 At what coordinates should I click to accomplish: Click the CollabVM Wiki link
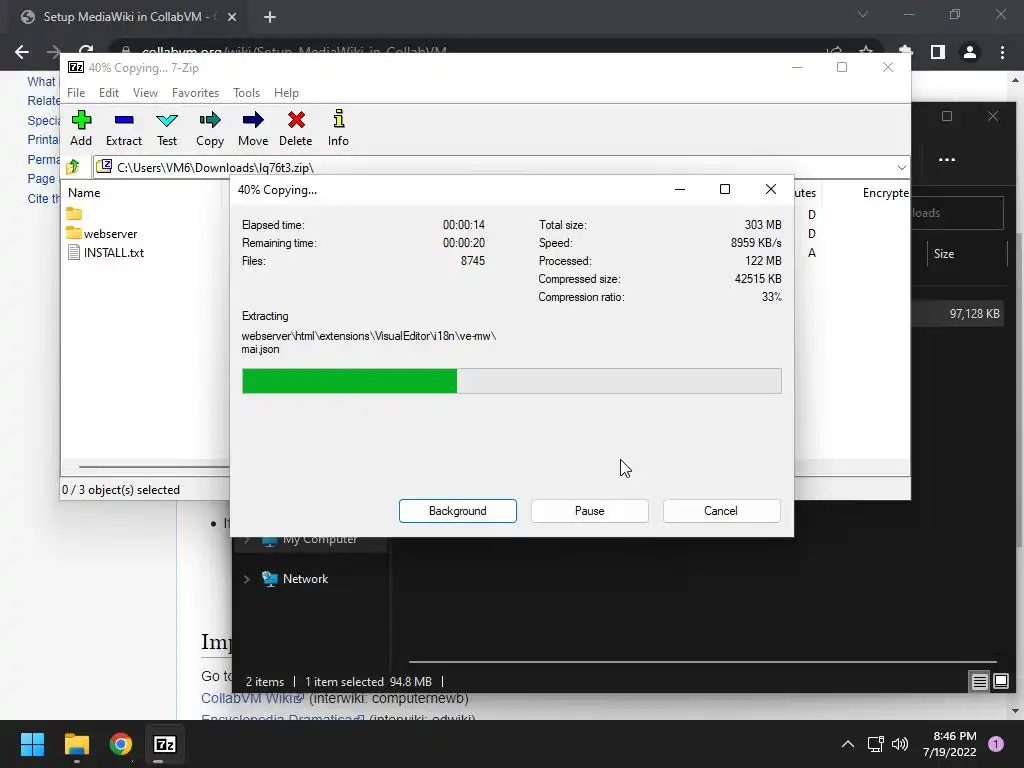tap(252, 698)
